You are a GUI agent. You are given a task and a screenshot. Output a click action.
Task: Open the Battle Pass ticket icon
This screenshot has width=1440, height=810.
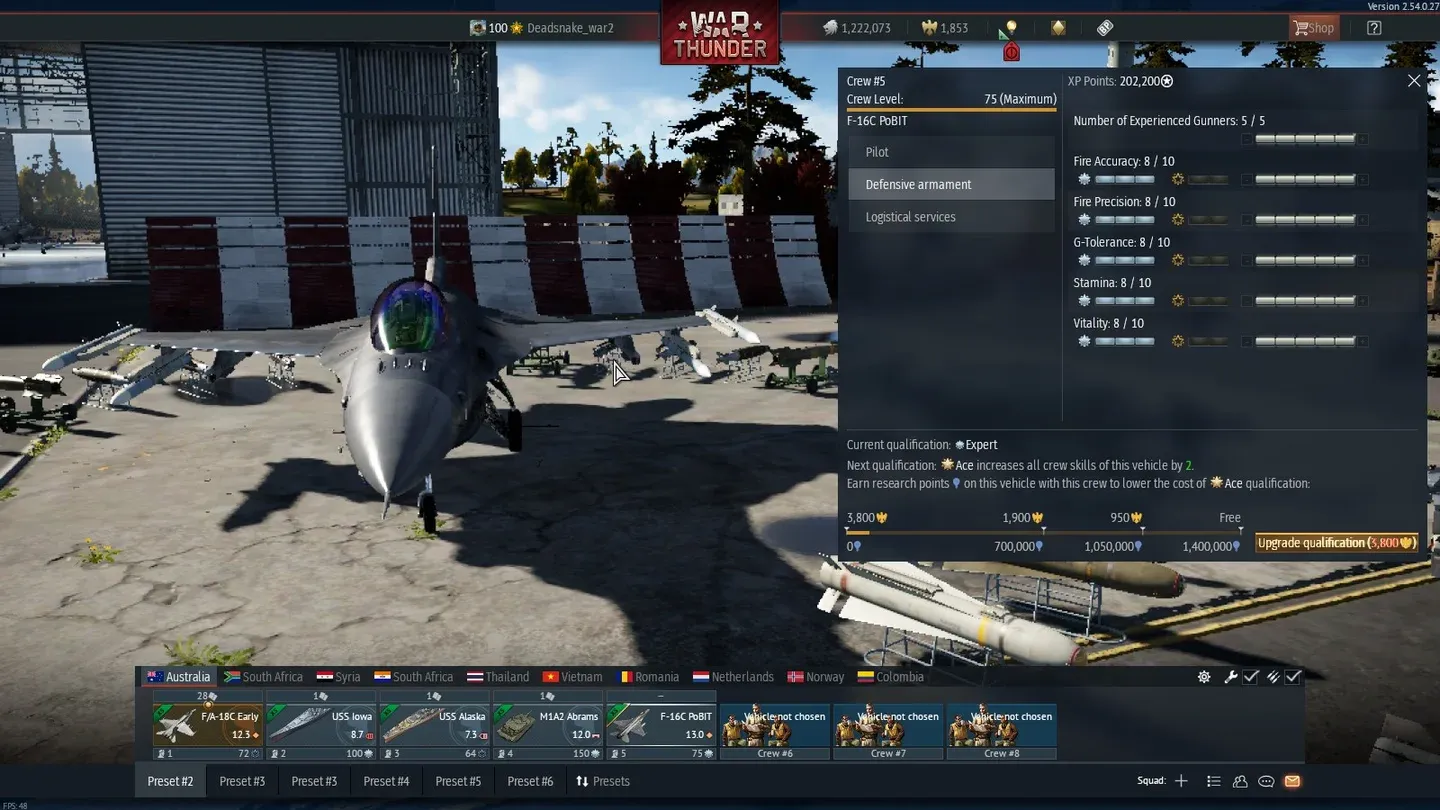1105,28
